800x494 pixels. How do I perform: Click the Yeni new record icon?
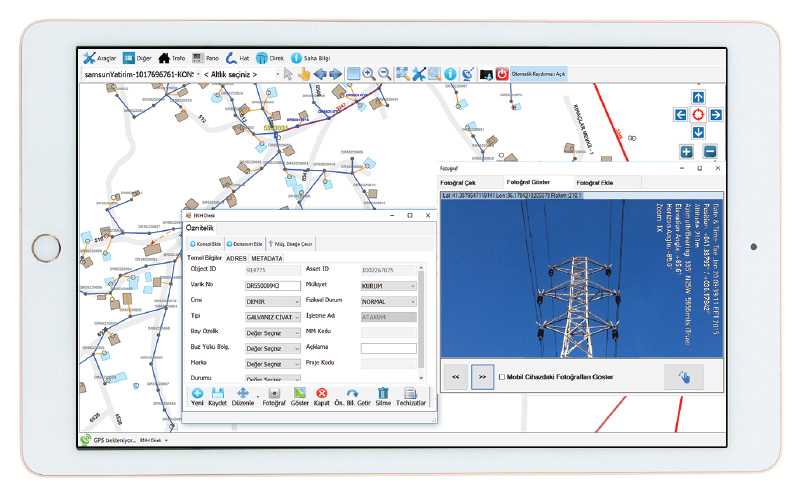197,397
